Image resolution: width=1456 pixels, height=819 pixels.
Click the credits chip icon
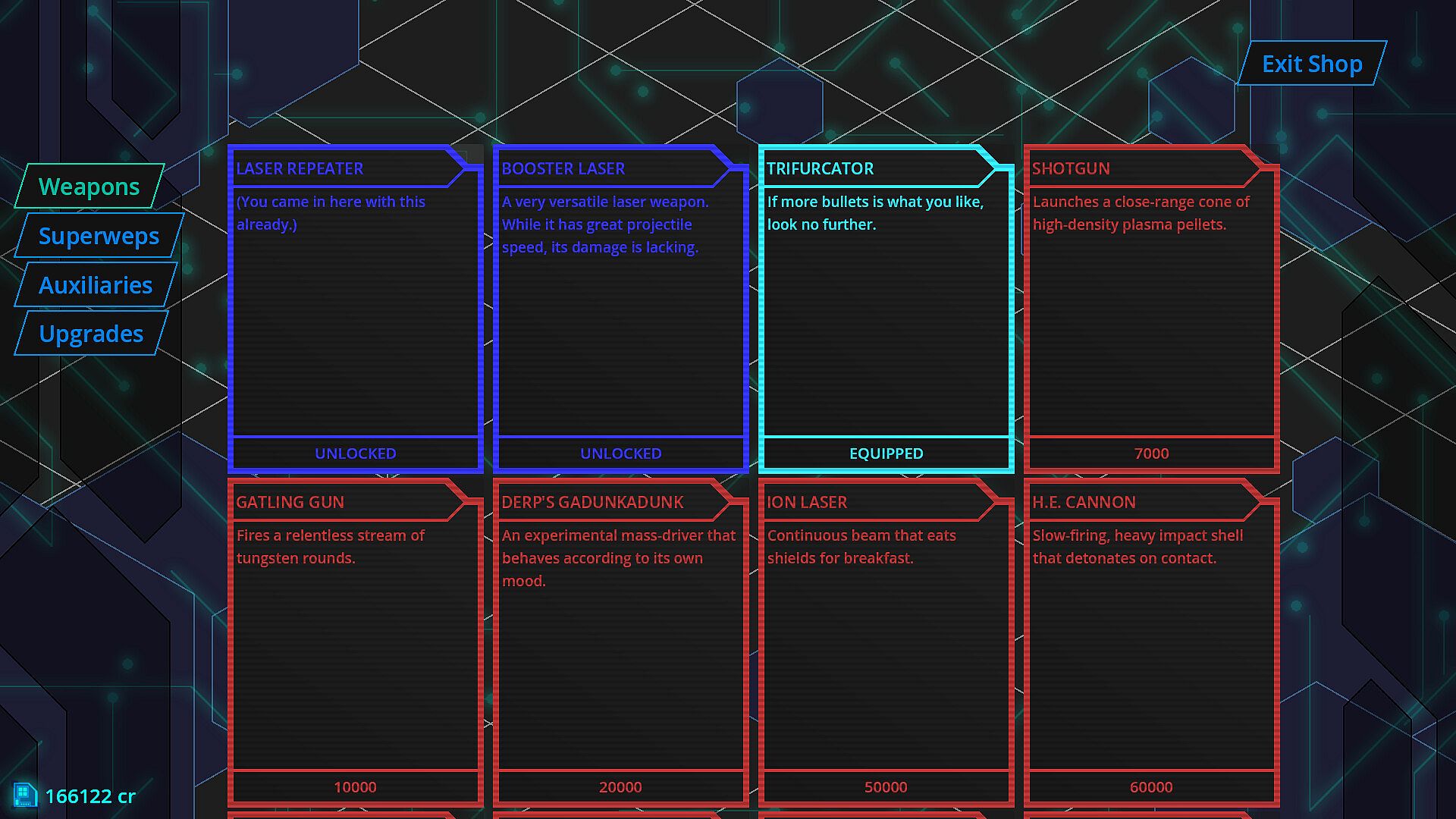[x=24, y=795]
